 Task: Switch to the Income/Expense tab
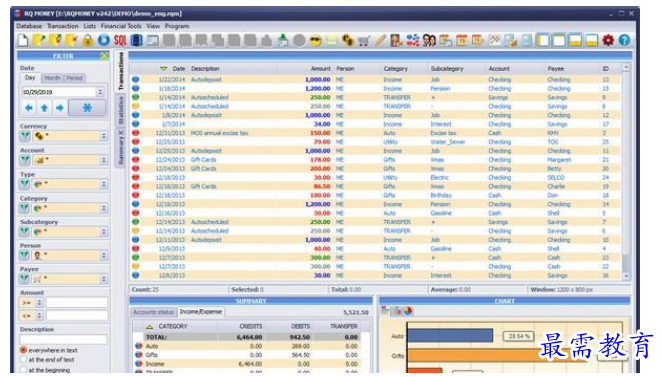tap(201, 312)
